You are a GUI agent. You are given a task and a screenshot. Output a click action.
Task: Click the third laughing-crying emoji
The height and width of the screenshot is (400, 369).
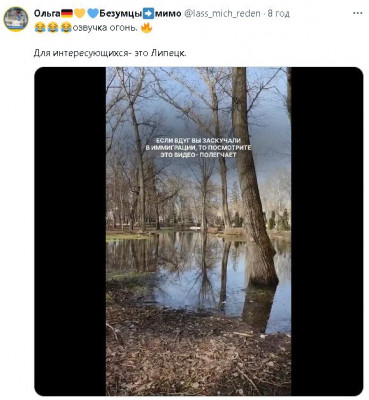(66, 27)
